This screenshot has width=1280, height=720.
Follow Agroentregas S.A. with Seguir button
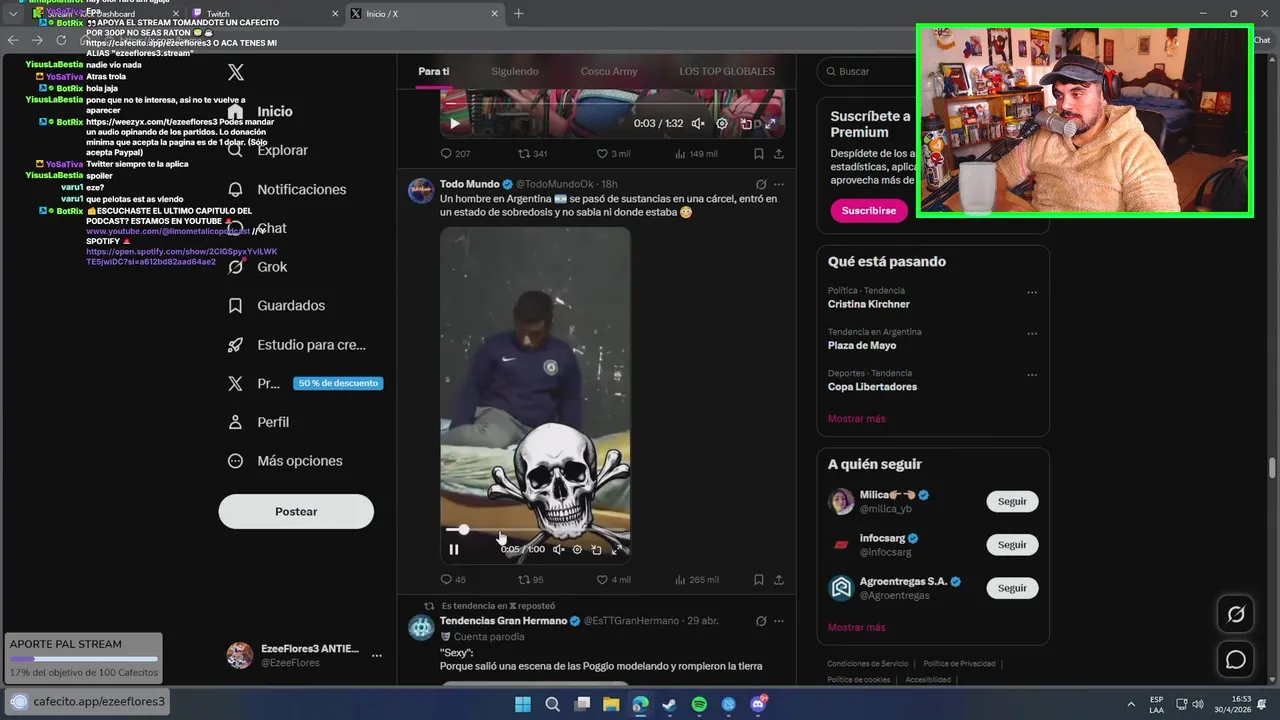pyautogui.click(x=1012, y=588)
